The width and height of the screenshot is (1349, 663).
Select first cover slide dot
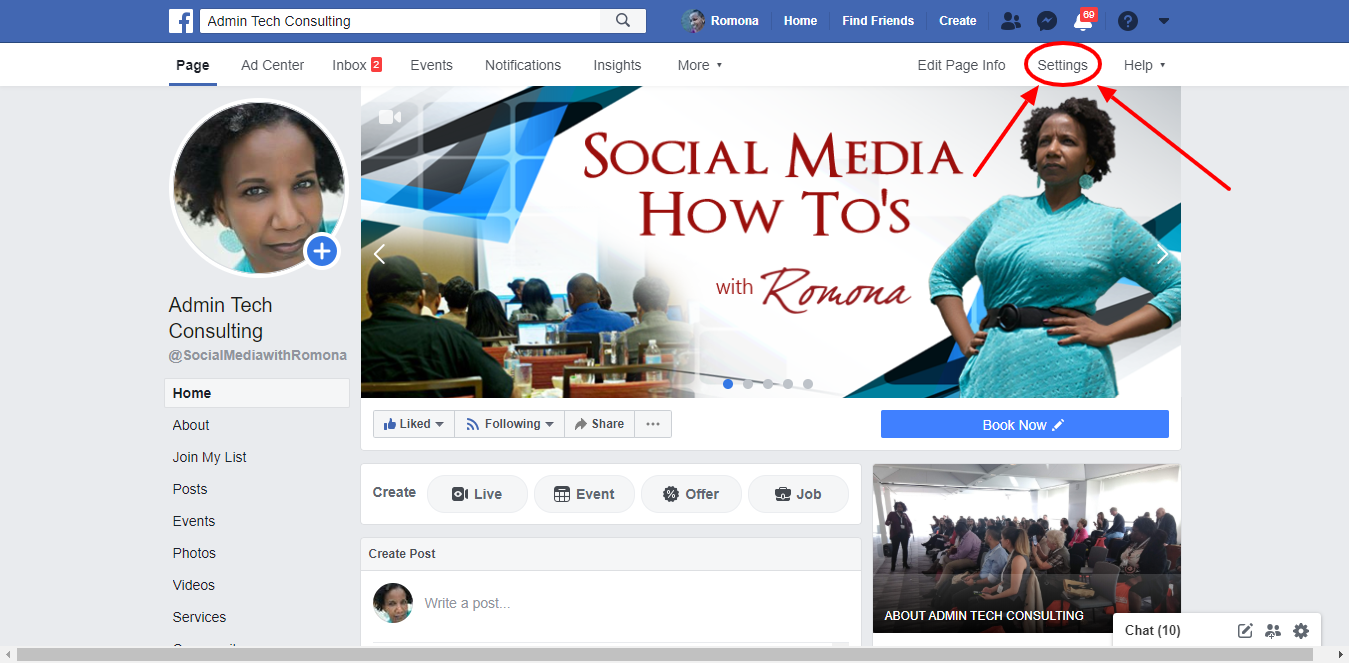(x=728, y=384)
